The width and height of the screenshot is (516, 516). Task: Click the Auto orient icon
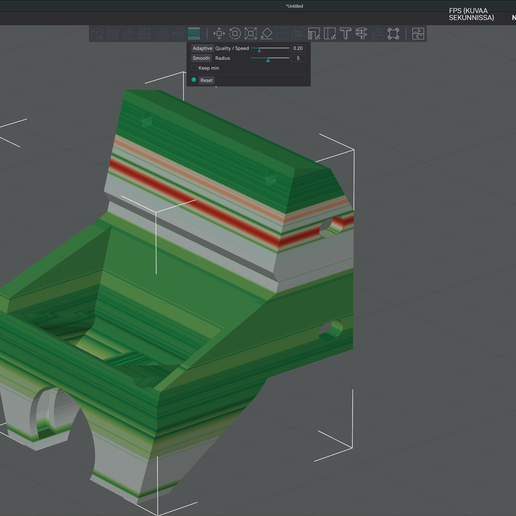coord(129,33)
